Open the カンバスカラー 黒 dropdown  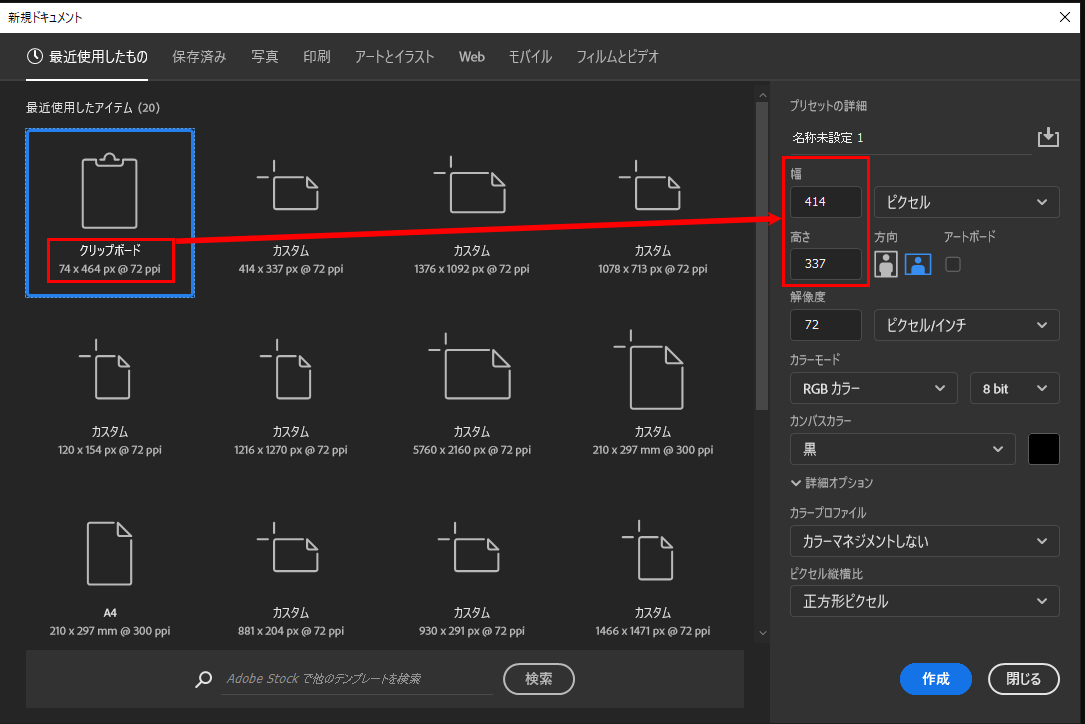coord(902,449)
